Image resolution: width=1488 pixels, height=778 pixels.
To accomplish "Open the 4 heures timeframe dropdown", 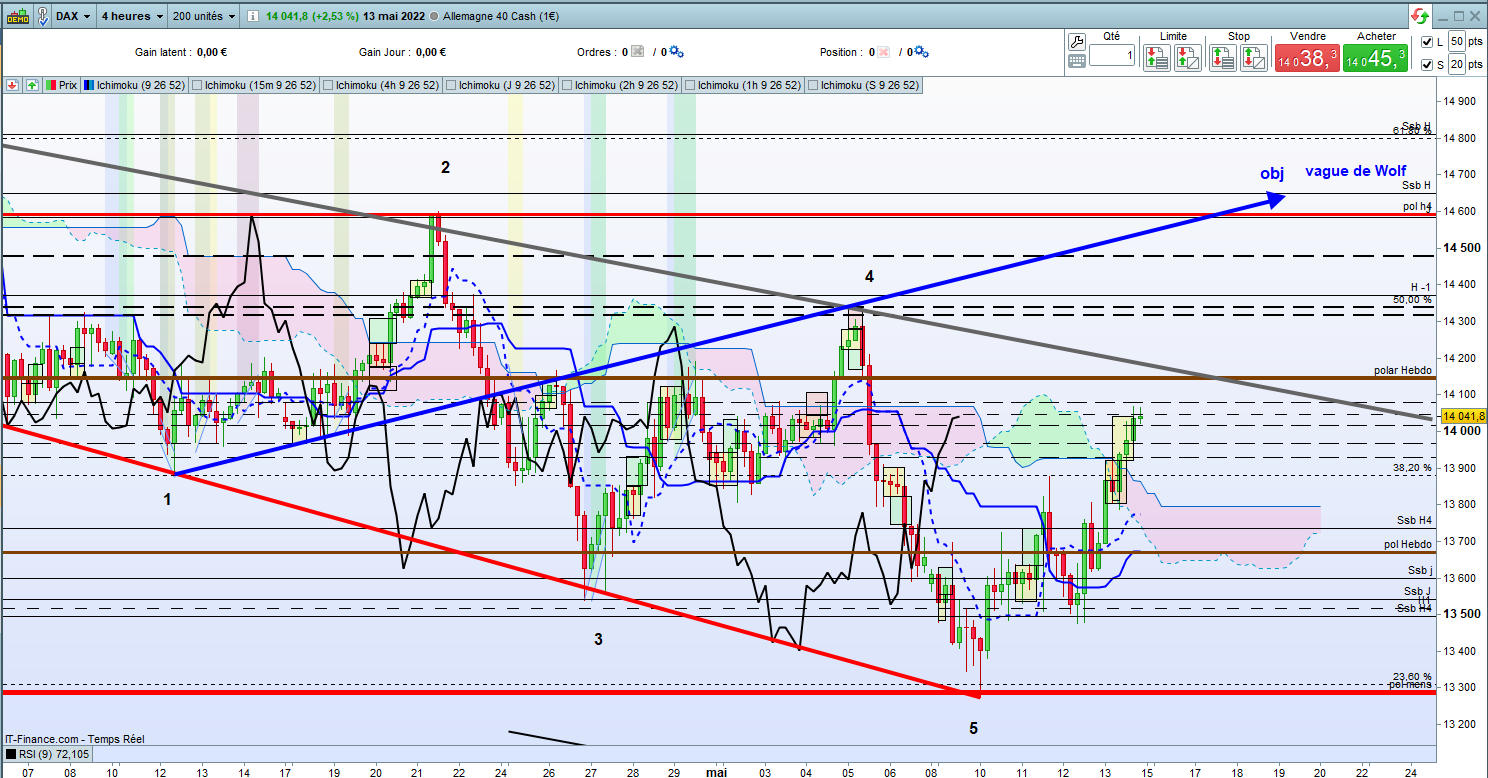I will (131, 16).
